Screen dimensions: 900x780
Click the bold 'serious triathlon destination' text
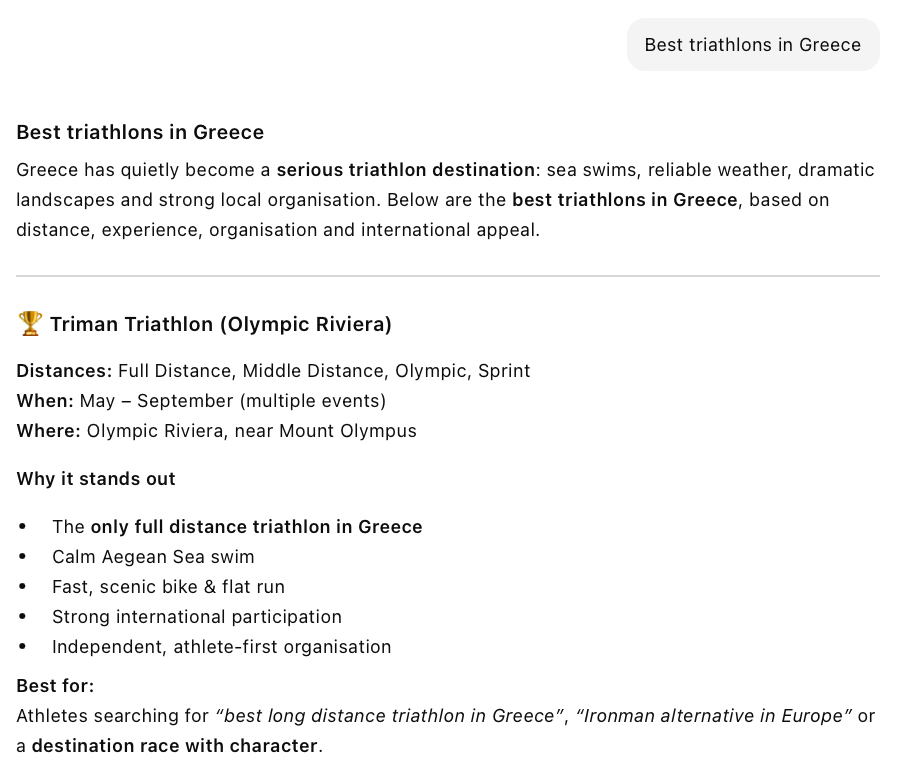(406, 170)
